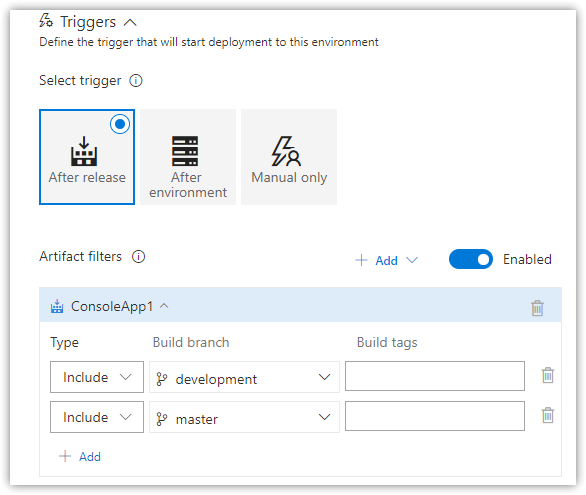The width and height of the screenshot is (586, 495).
Task: Open the Type dropdown for development row
Action: [x=97, y=377]
